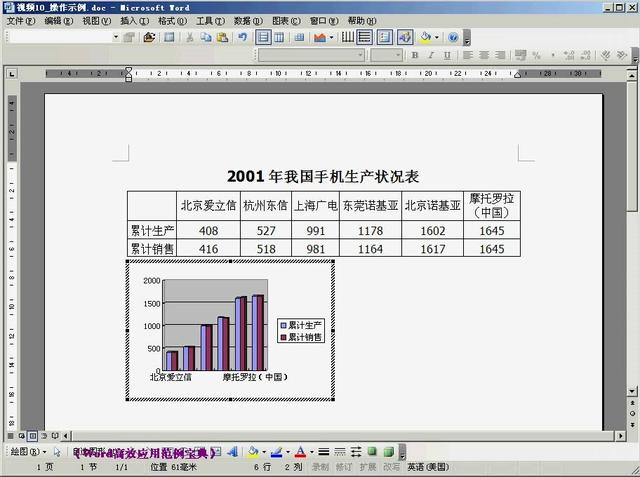Open the Dash Style icon
This screenshot has height=477, width=640.
click(340, 452)
